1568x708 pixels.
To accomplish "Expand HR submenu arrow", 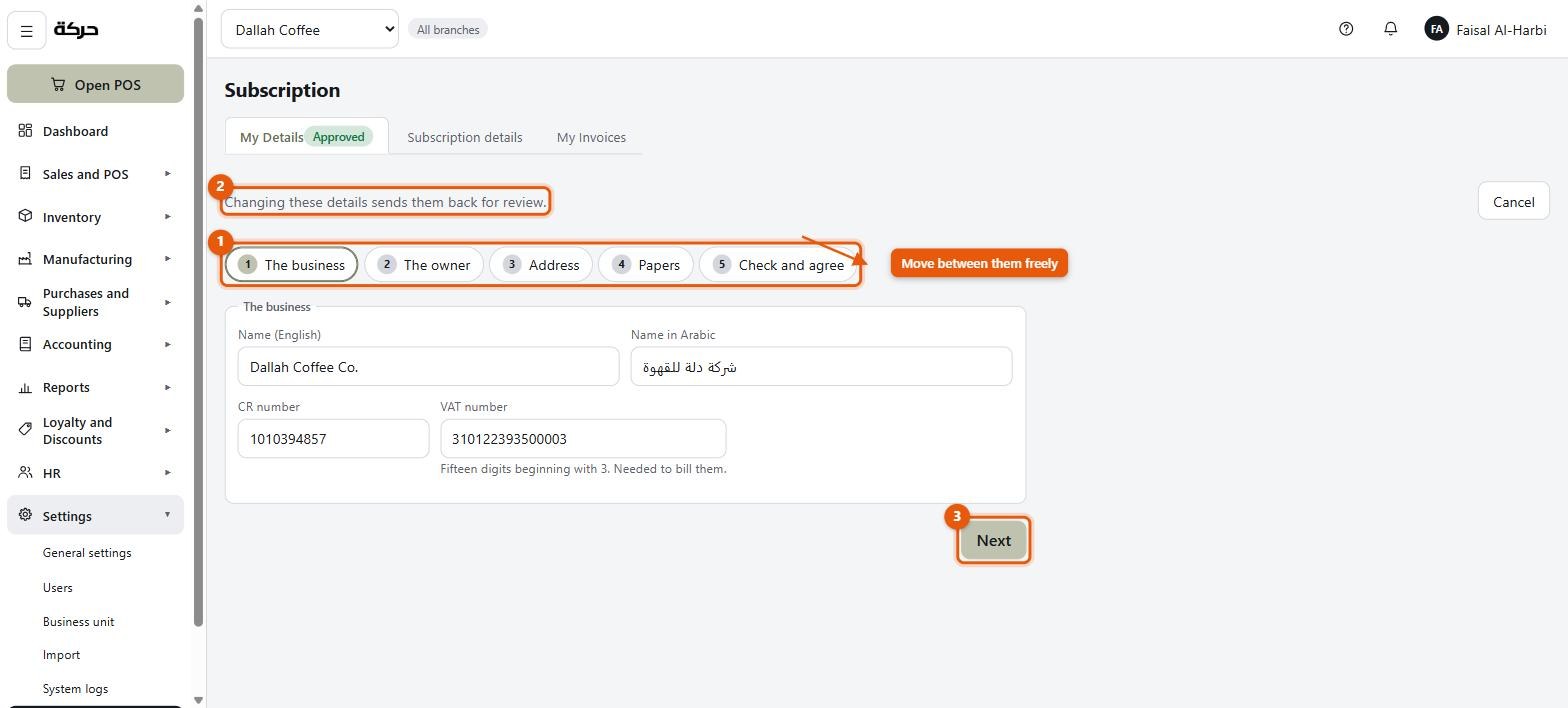I will (167, 473).
